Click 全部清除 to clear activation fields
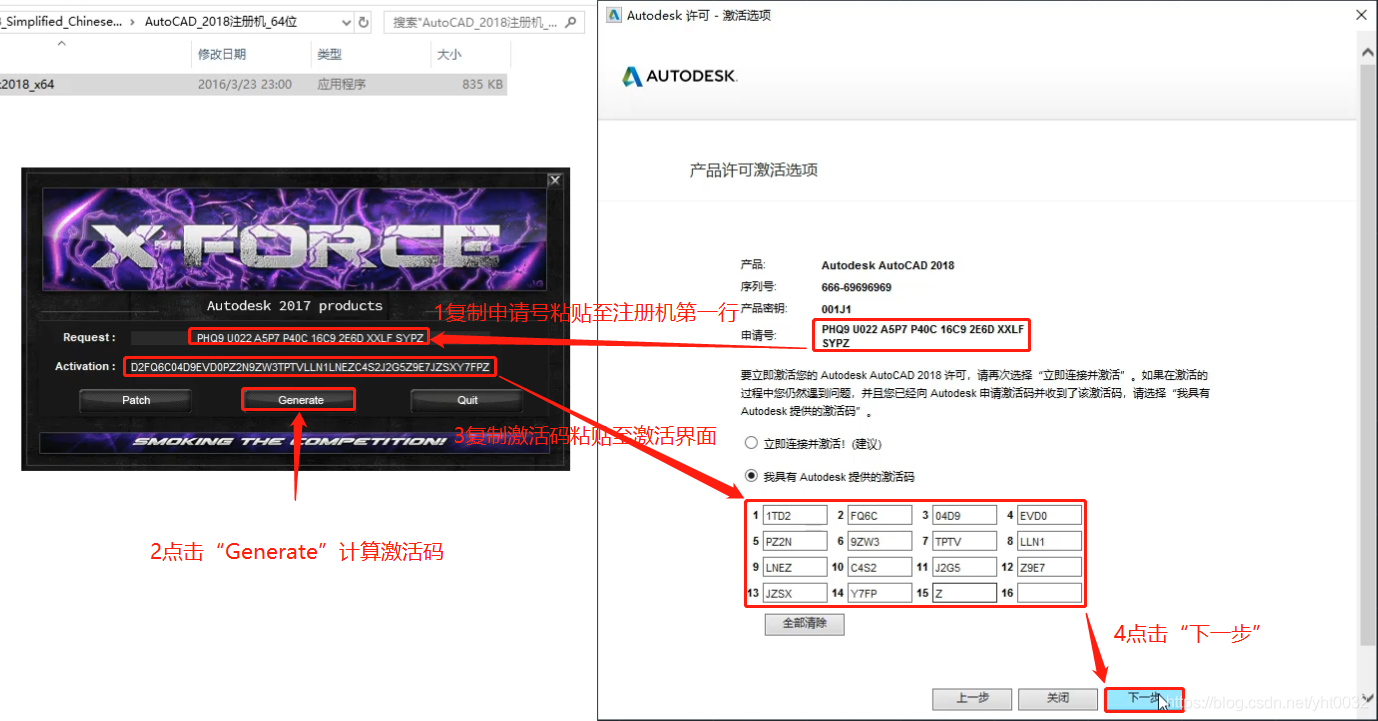1378x721 pixels. click(x=804, y=624)
